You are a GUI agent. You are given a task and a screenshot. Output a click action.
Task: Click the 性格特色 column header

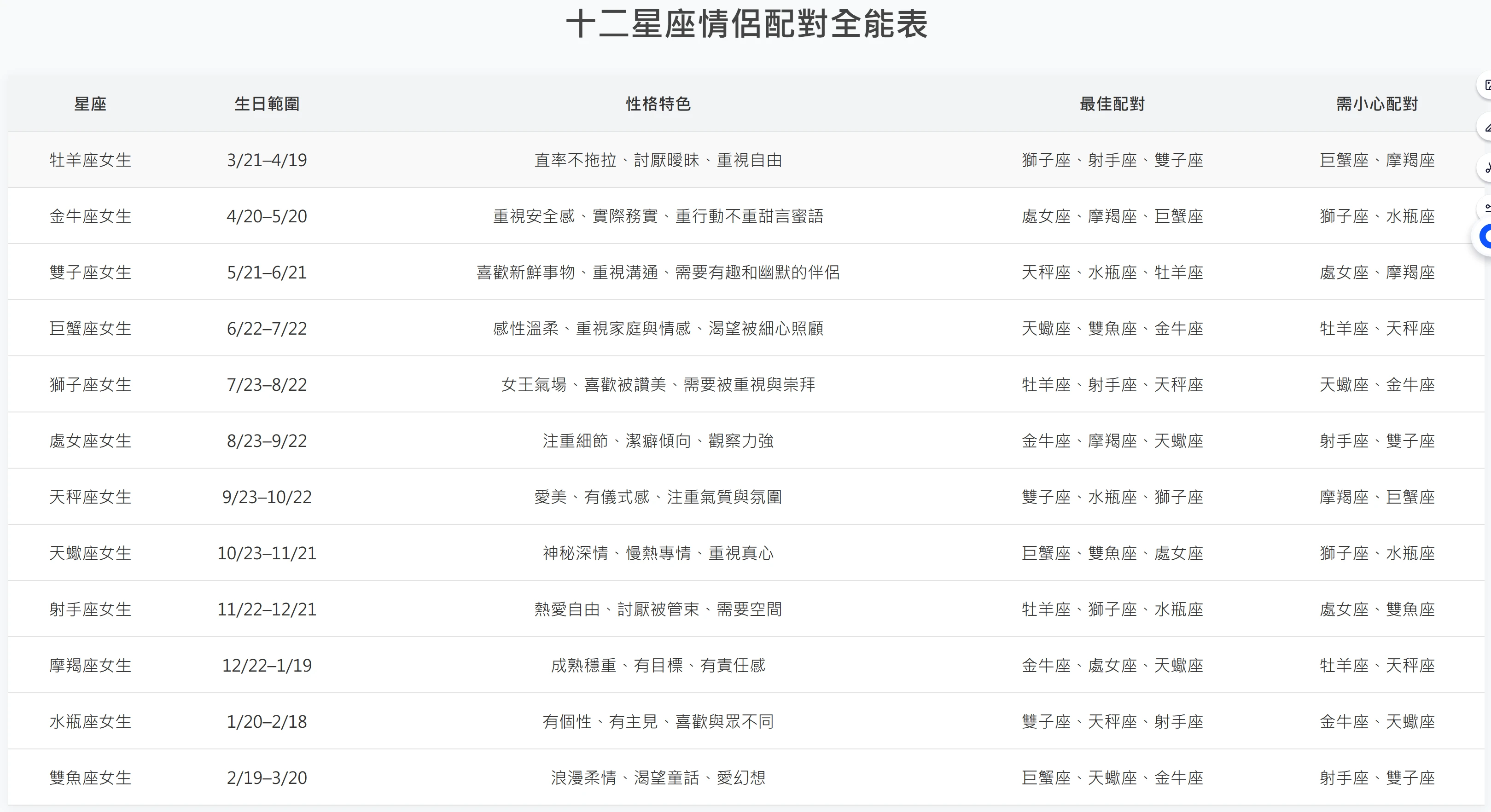(658, 104)
